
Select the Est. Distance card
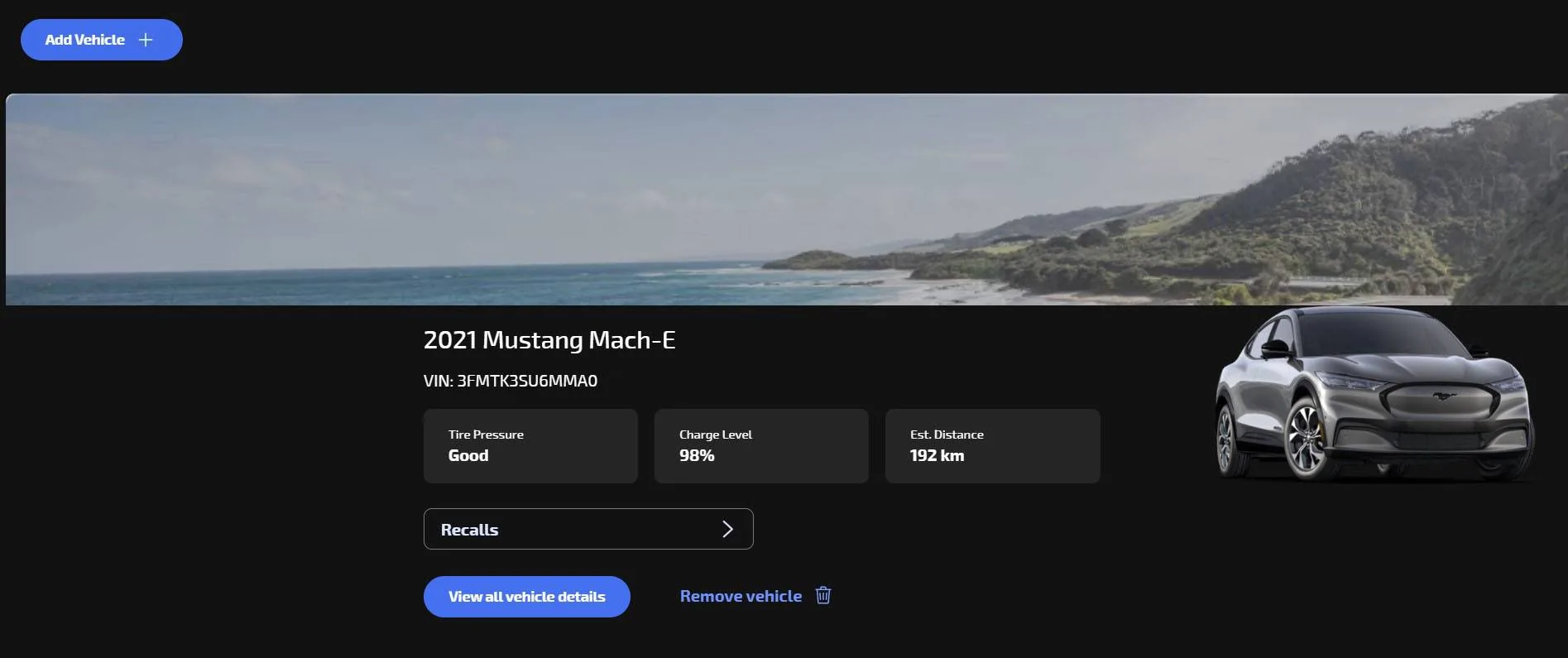[993, 446]
